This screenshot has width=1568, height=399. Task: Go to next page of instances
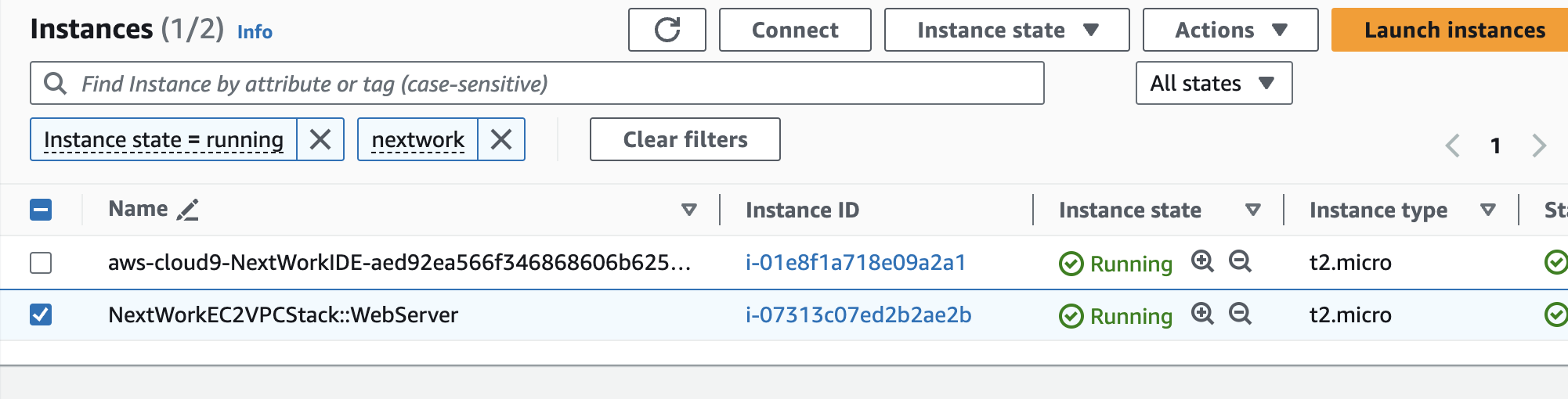point(1538,146)
